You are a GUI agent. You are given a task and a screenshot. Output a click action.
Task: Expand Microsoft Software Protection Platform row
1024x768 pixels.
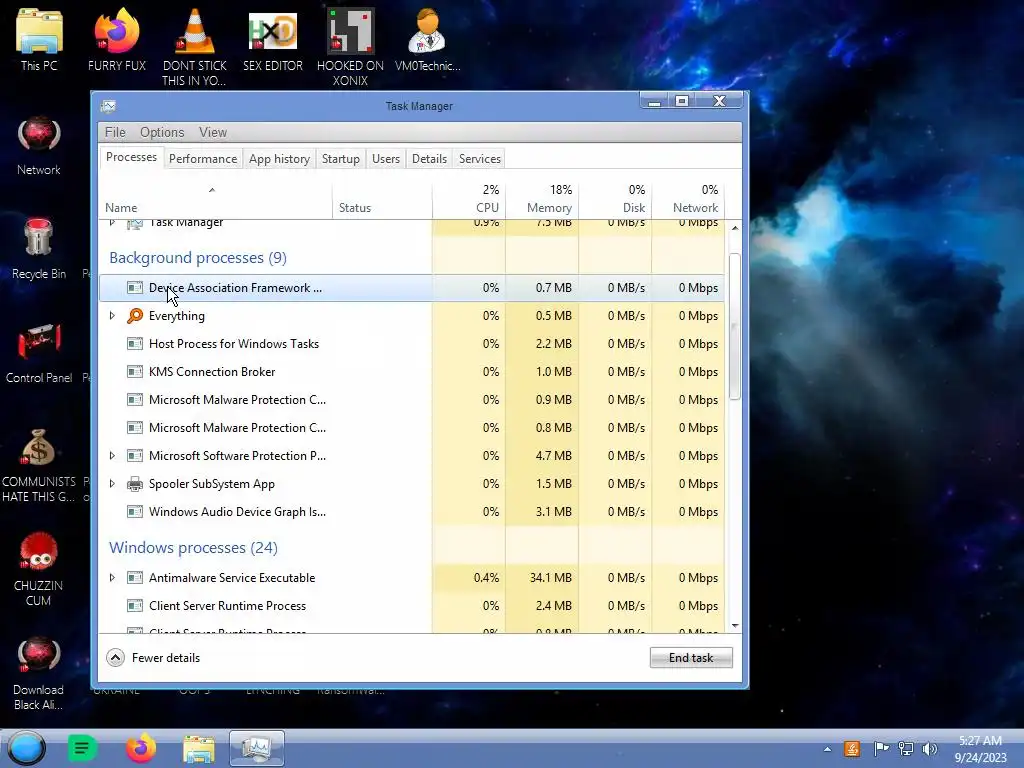(112, 456)
